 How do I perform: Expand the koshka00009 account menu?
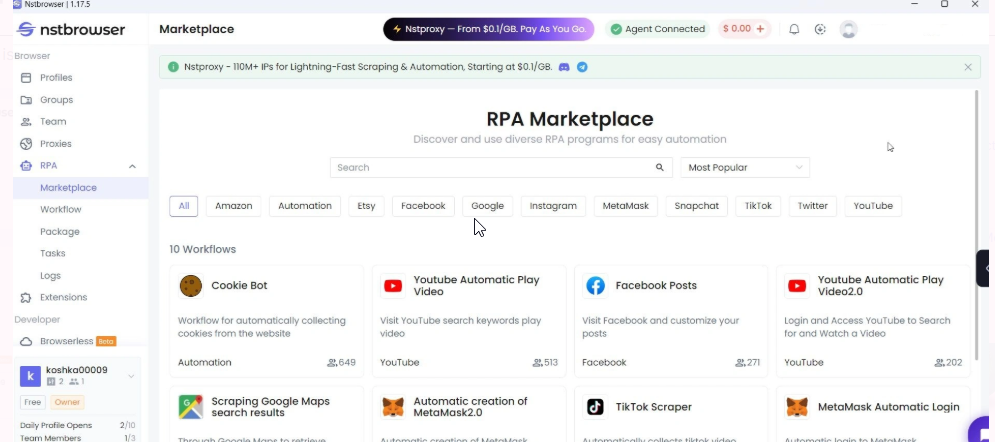pos(131,376)
